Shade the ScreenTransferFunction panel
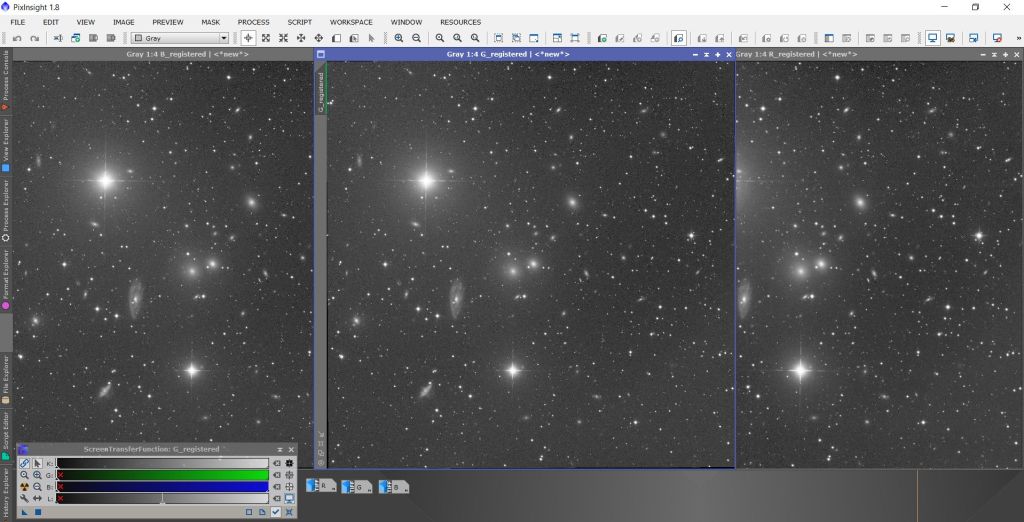 [x=279, y=450]
